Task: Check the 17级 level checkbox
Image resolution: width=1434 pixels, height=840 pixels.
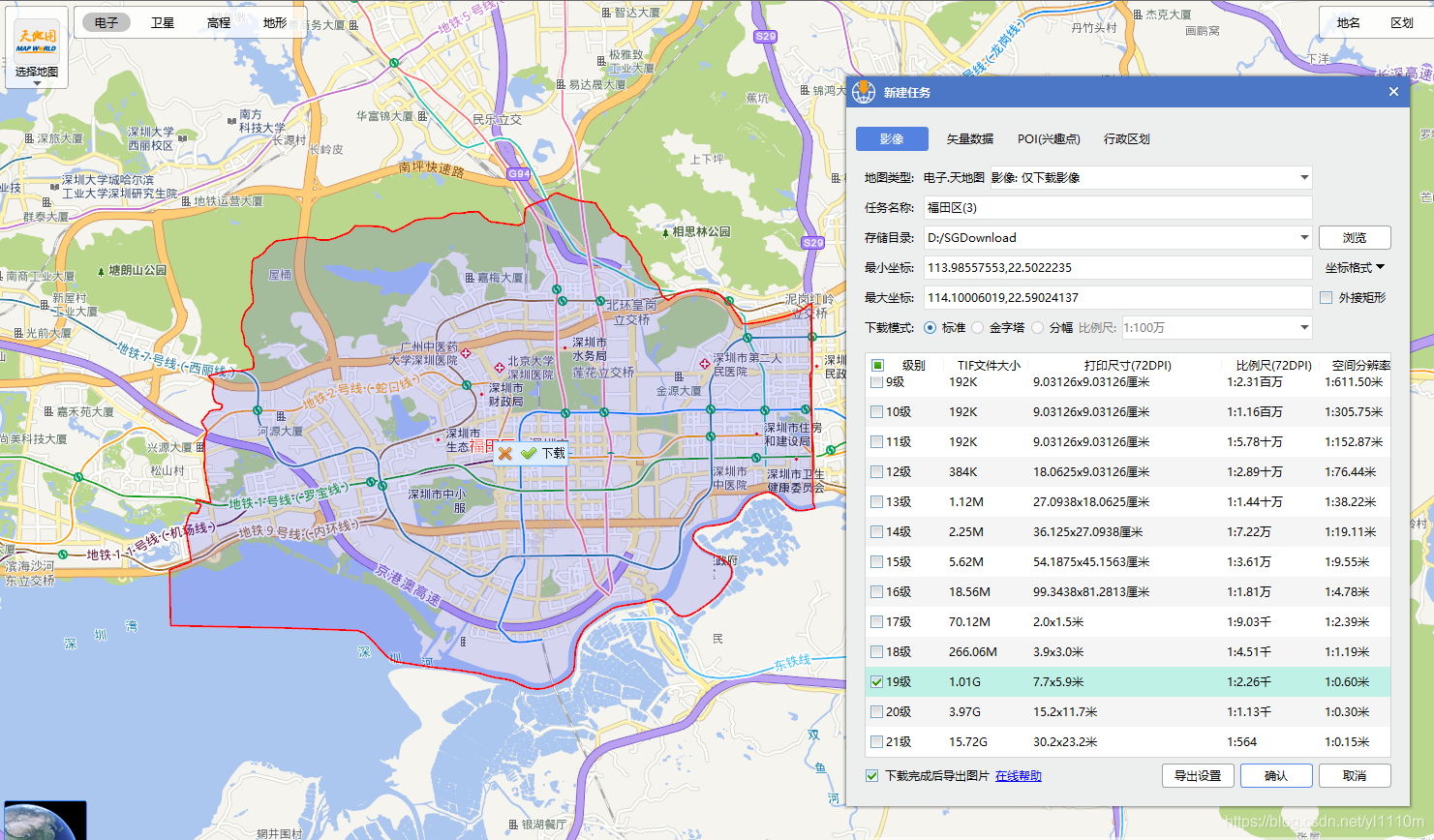Action: click(x=876, y=621)
